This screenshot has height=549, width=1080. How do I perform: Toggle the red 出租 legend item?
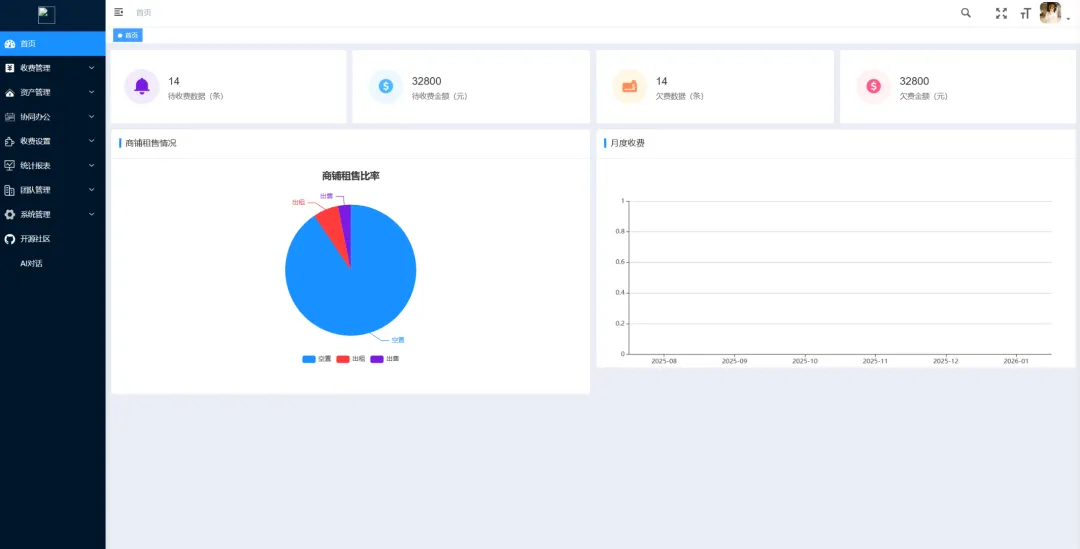pos(351,359)
